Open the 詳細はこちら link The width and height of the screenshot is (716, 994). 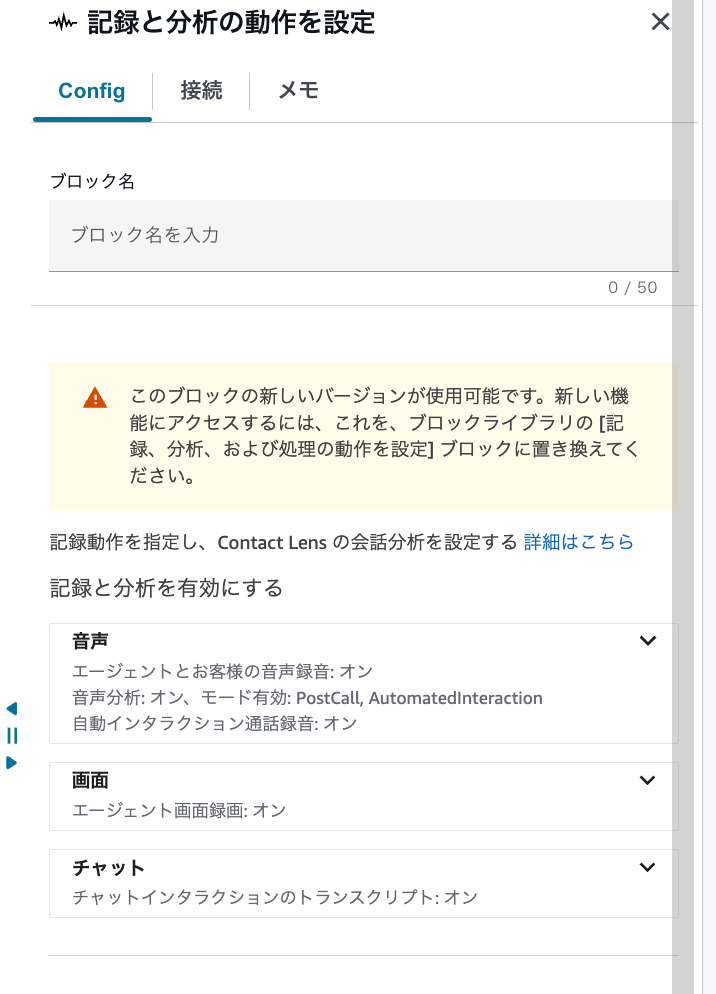(x=579, y=542)
